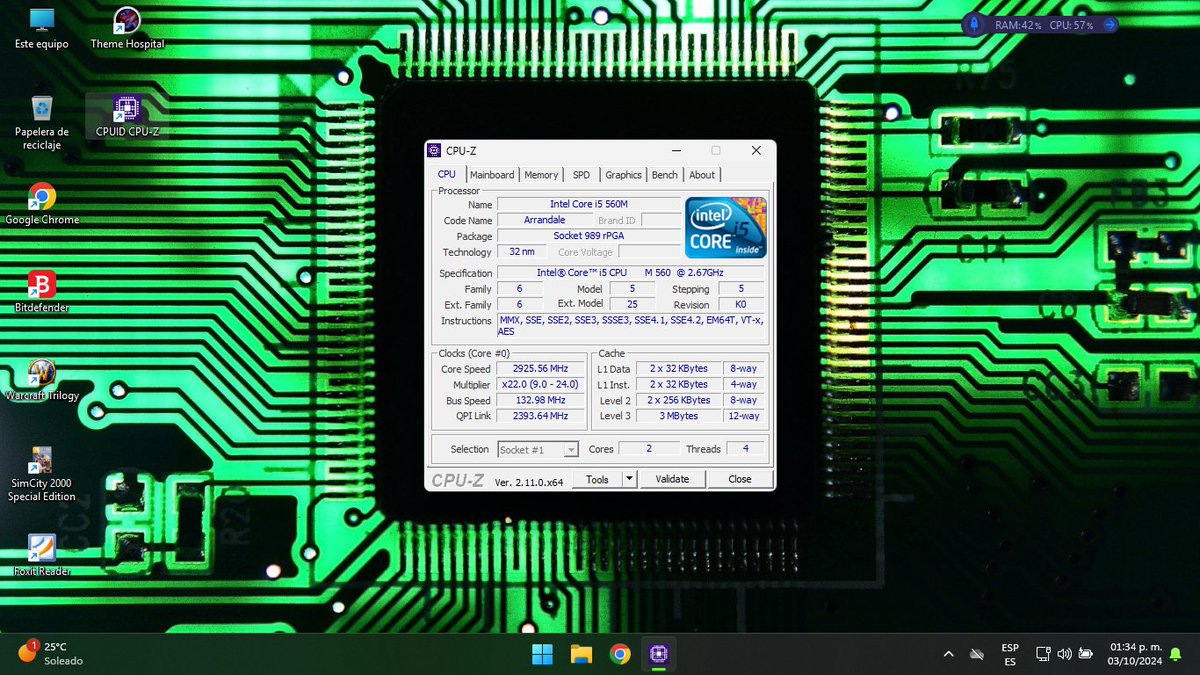The width and height of the screenshot is (1200, 675).
Task: Open Papelera de reciclaje icon
Action: tap(42, 123)
